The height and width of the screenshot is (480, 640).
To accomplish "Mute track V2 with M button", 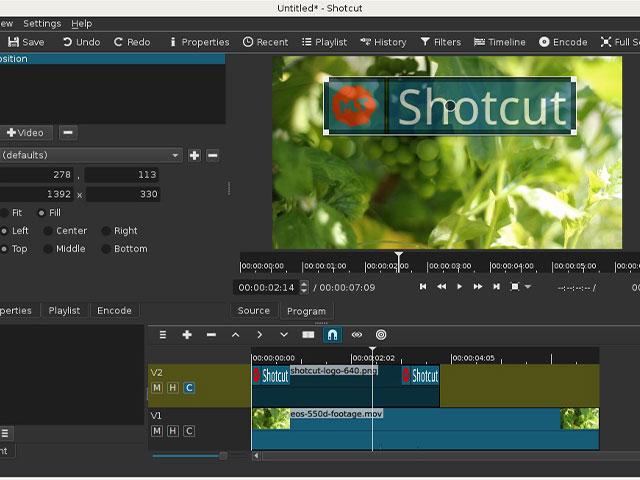I will (157, 388).
